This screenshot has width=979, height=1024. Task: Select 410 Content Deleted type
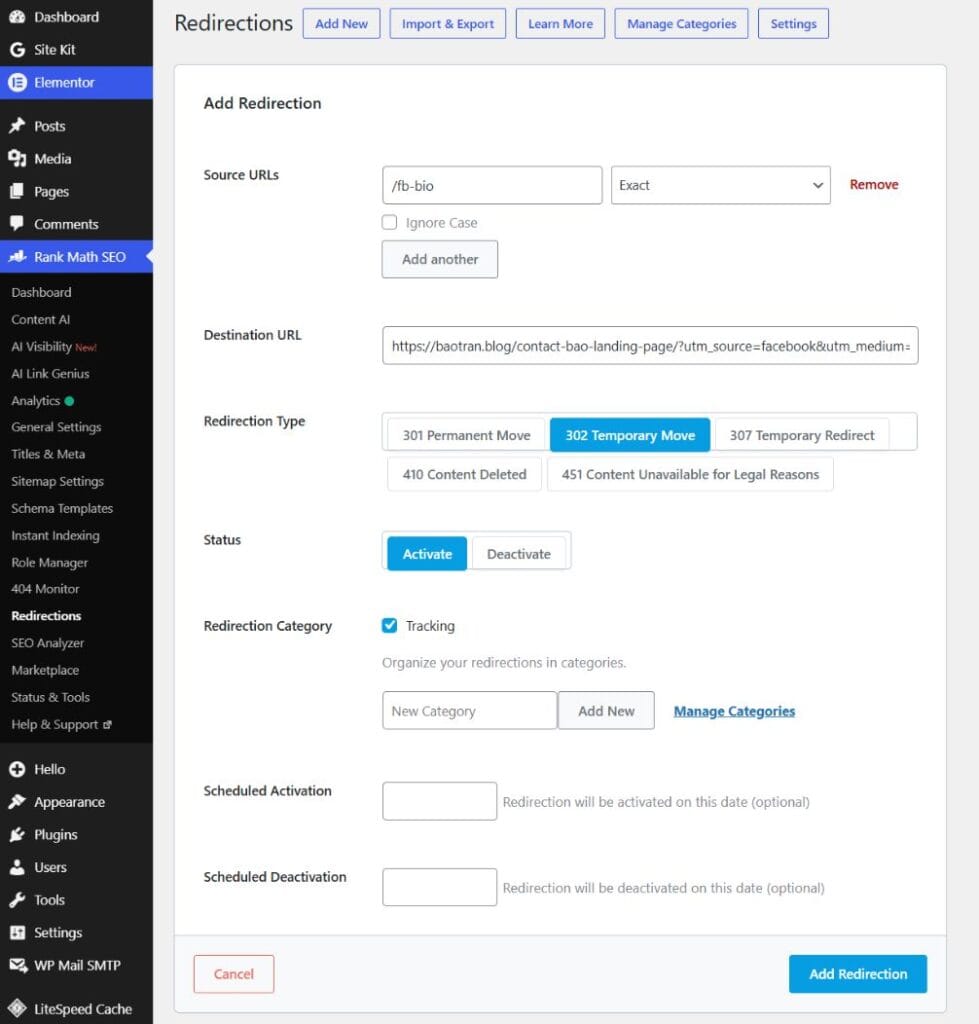(464, 474)
